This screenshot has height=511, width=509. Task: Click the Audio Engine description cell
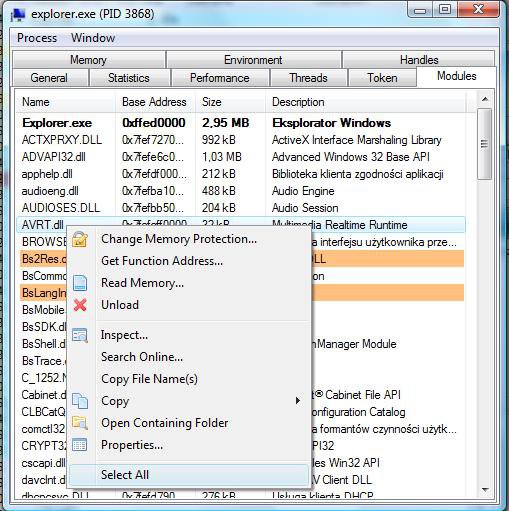(x=303, y=191)
